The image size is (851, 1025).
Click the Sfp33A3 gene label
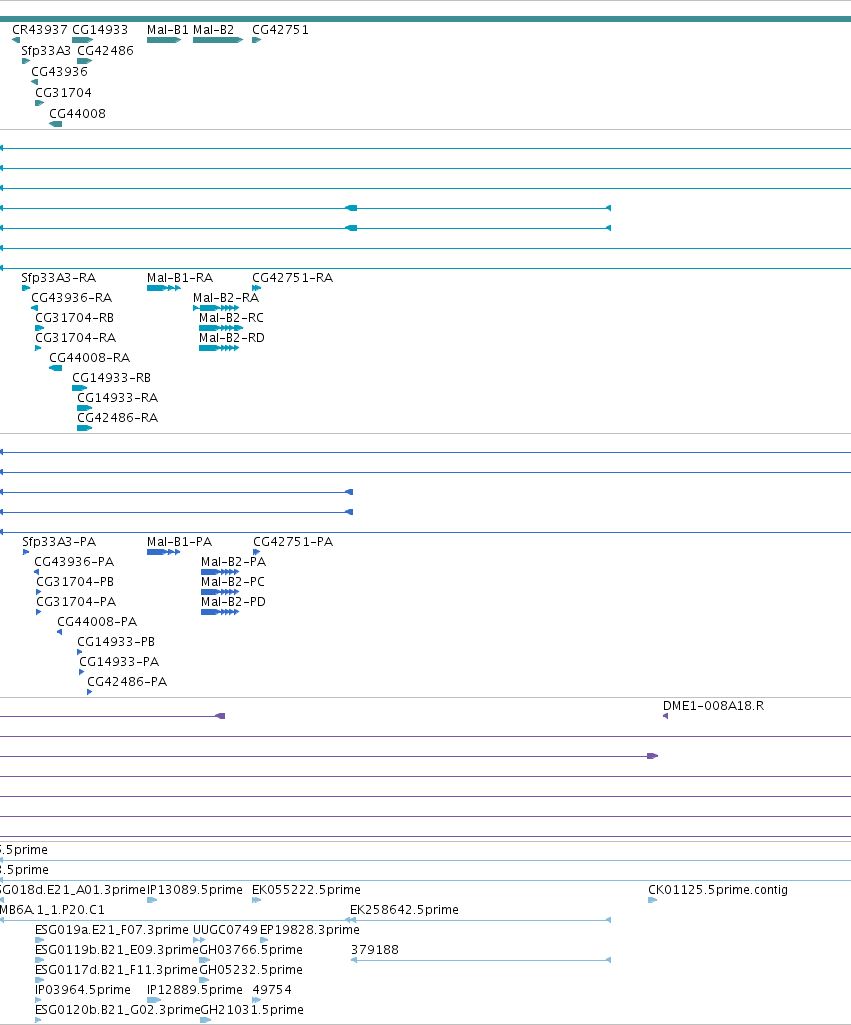click(x=46, y=51)
